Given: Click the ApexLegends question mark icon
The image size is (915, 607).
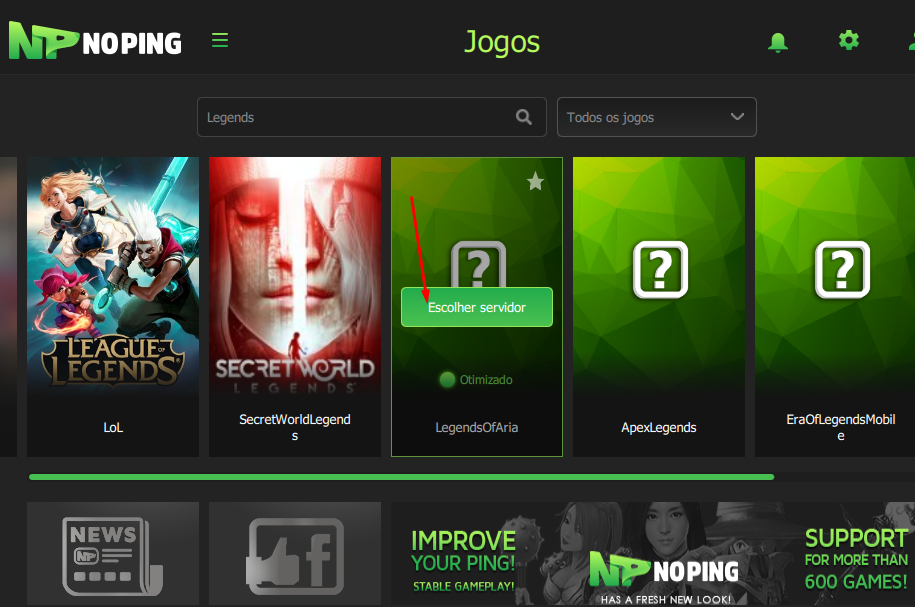Looking at the screenshot, I should point(660,270).
